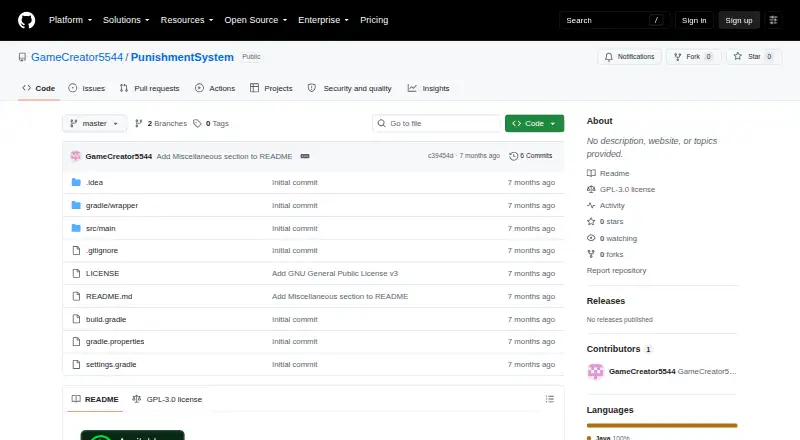Switch to the Code tab
The image size is (800, 440).
[39, 88]
